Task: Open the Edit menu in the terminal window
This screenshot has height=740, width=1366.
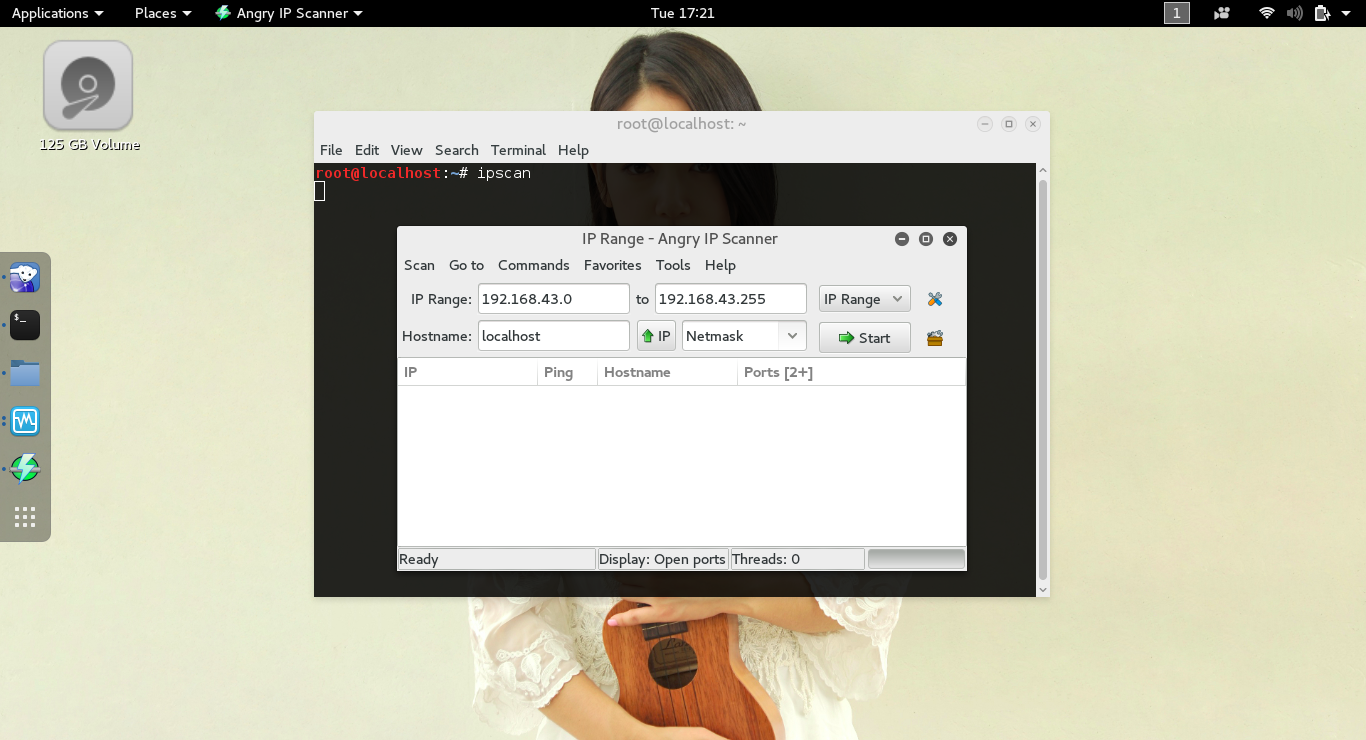Action: [x=367, y=150]
